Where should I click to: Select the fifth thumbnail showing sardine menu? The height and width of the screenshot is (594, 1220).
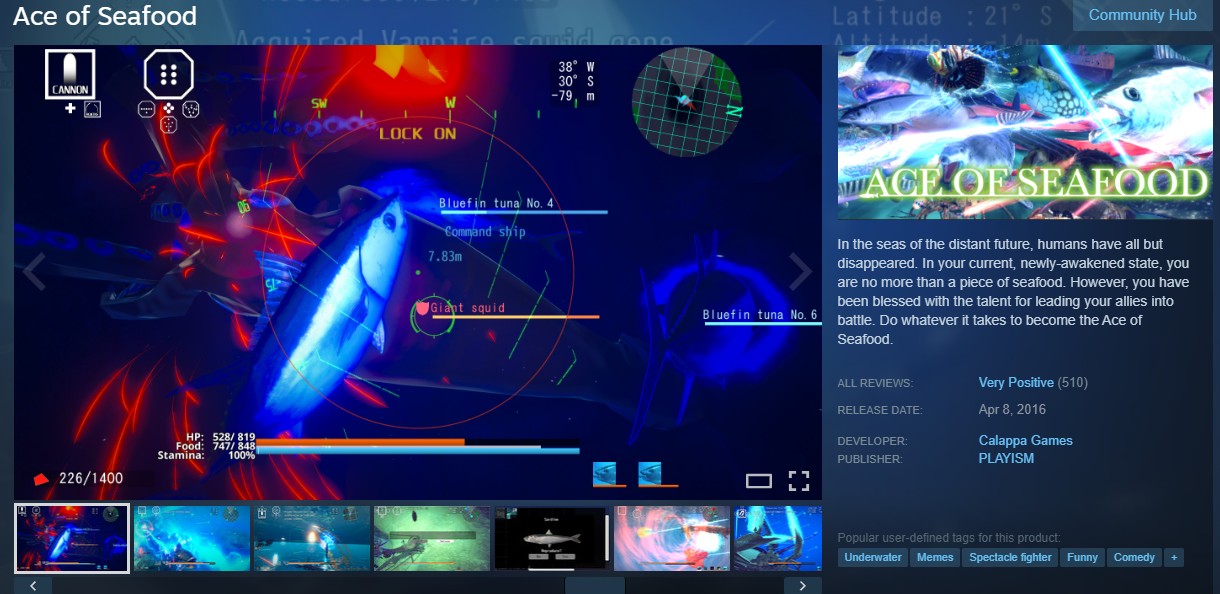pos(552,538)
